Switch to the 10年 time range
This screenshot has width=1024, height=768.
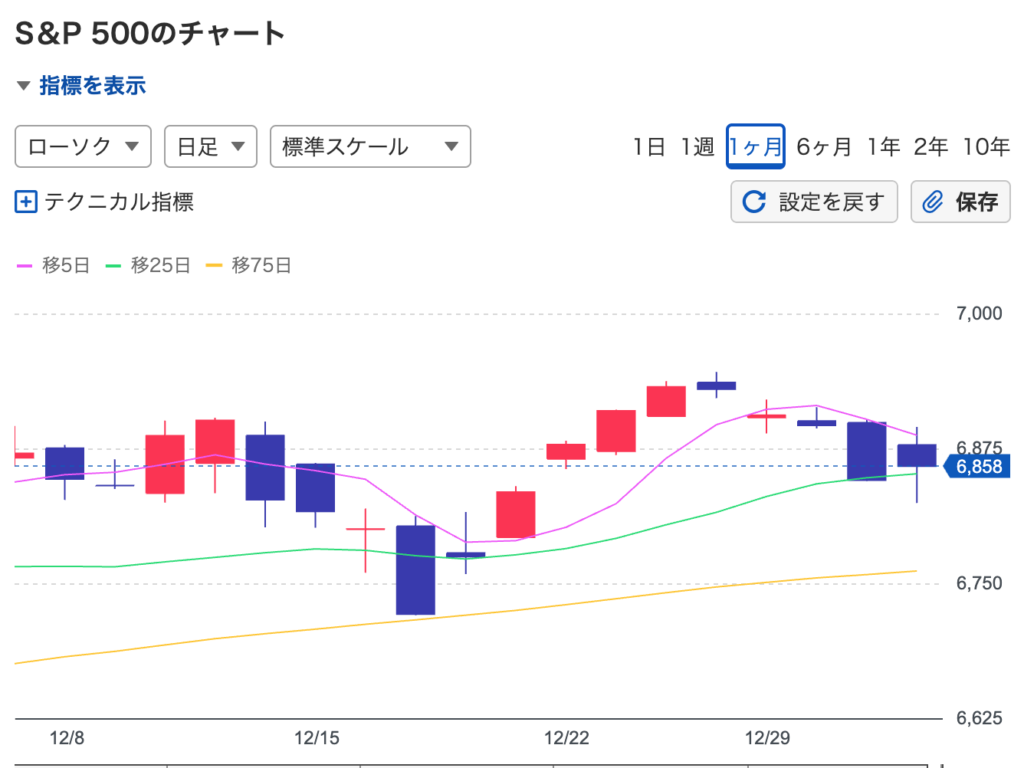(x=985, y=147)
